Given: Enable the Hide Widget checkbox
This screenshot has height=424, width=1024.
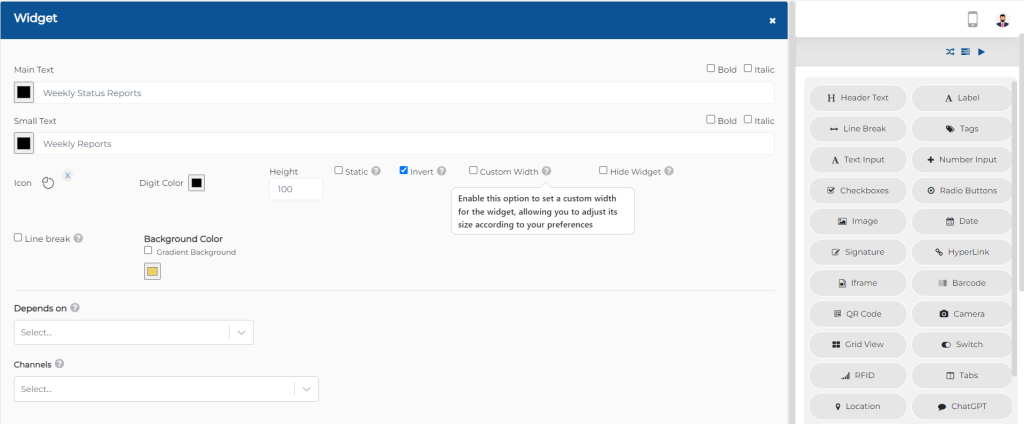Looking at the screenshot, I should pos(603,171).
